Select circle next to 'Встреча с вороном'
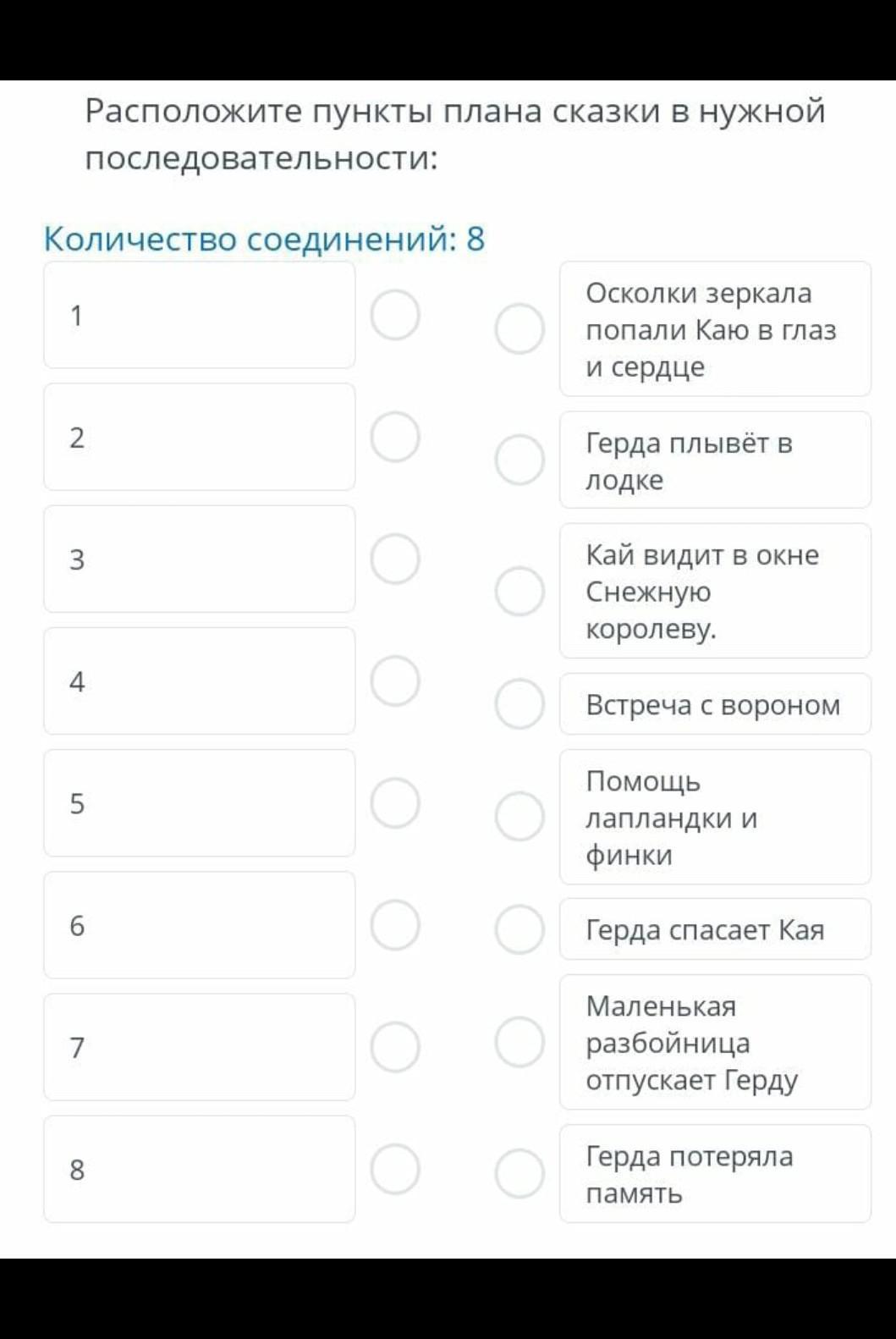Screen dimensions: 896x1339 519,703
